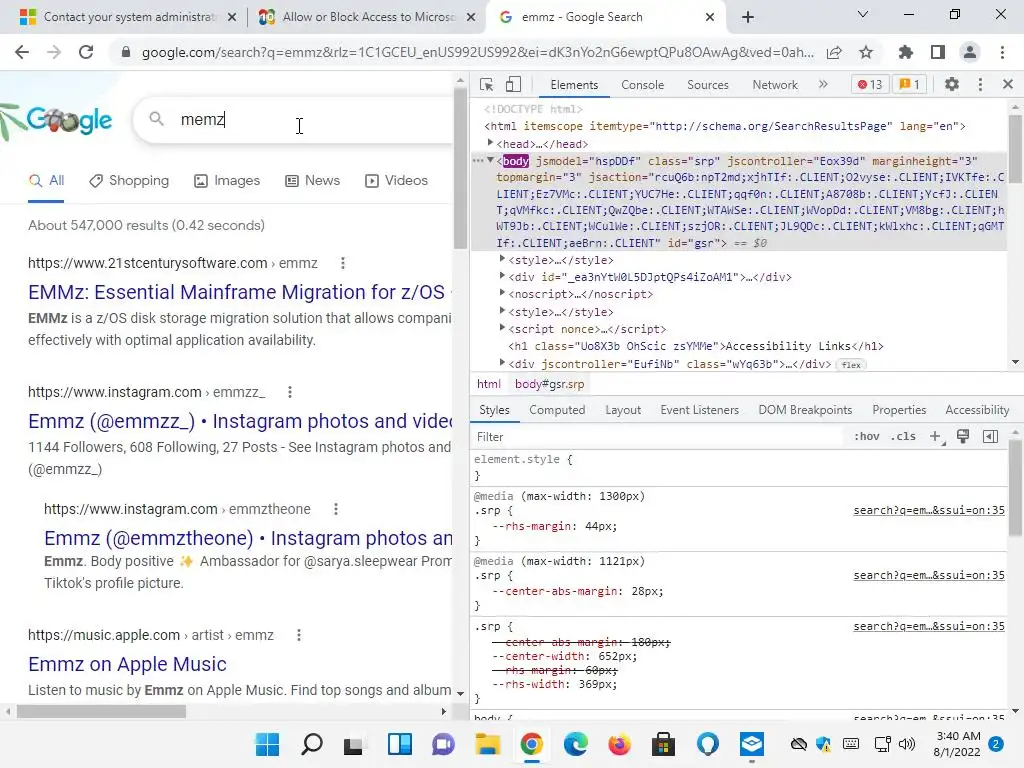Toggle the .cls class editor
This screenshot has width=1024, height=768.
[903, 436]
